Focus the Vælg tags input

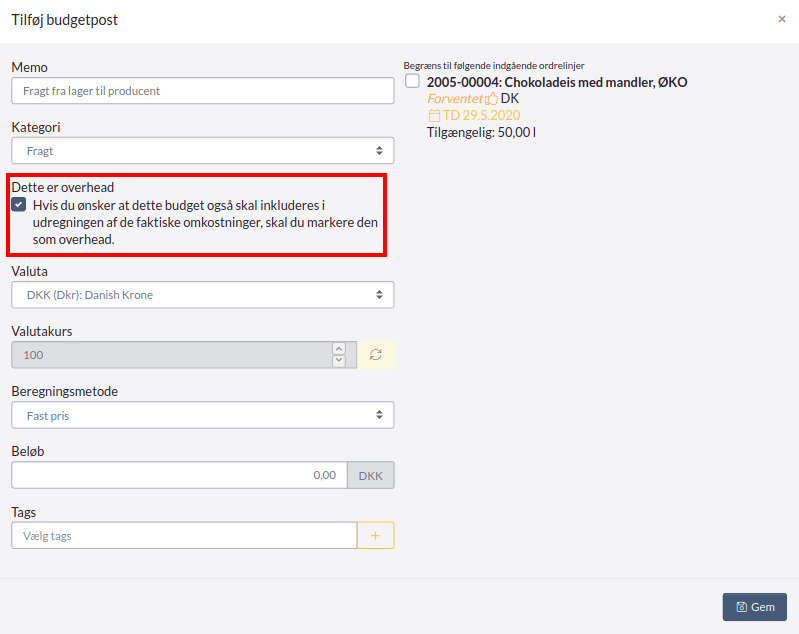184,536
